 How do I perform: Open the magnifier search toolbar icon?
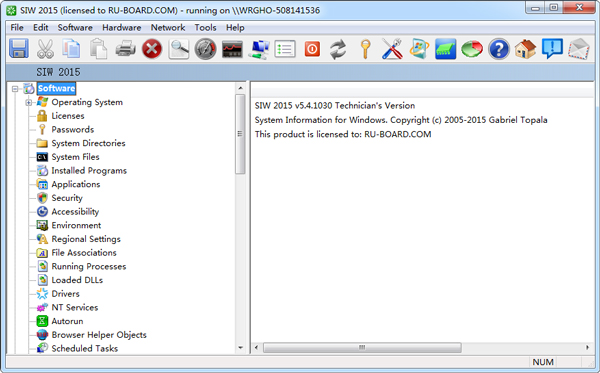179,49
